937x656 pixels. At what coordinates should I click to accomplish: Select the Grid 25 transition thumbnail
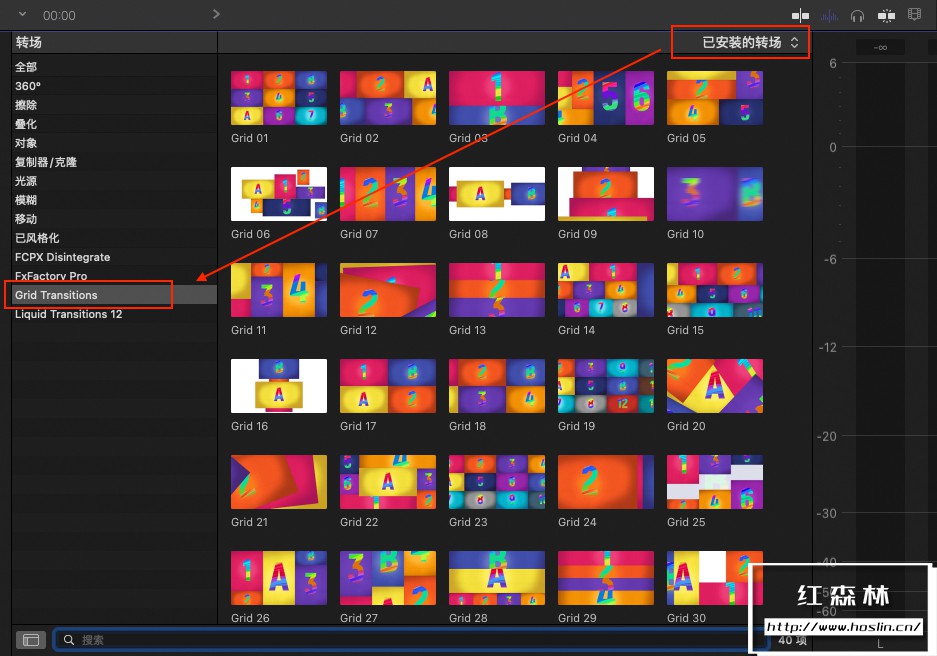click(x=715, y=482)
